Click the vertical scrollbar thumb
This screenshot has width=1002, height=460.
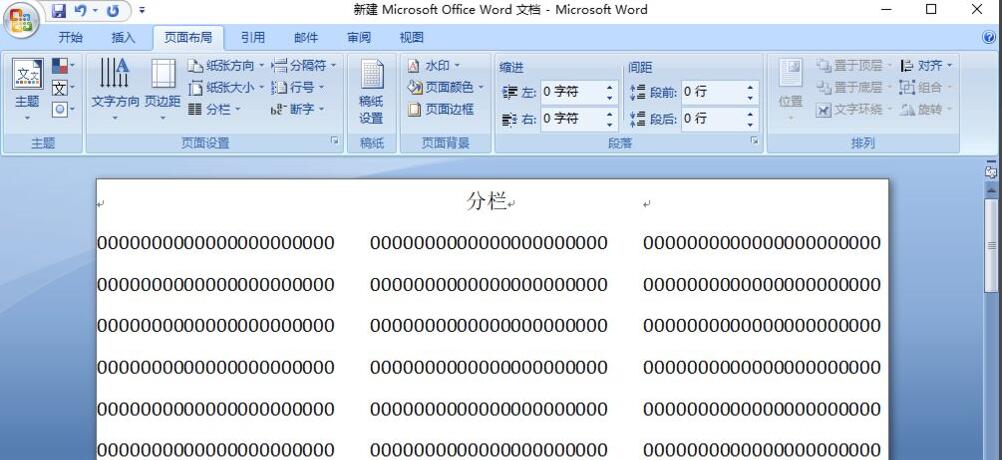coord(991,245)
